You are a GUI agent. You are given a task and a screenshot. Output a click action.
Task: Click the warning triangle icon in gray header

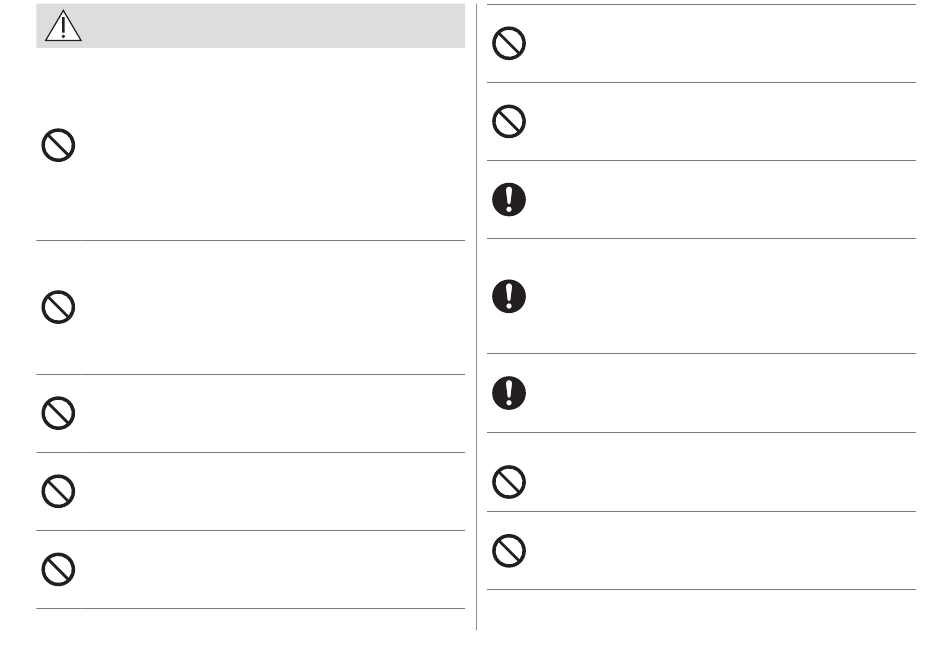63,25
